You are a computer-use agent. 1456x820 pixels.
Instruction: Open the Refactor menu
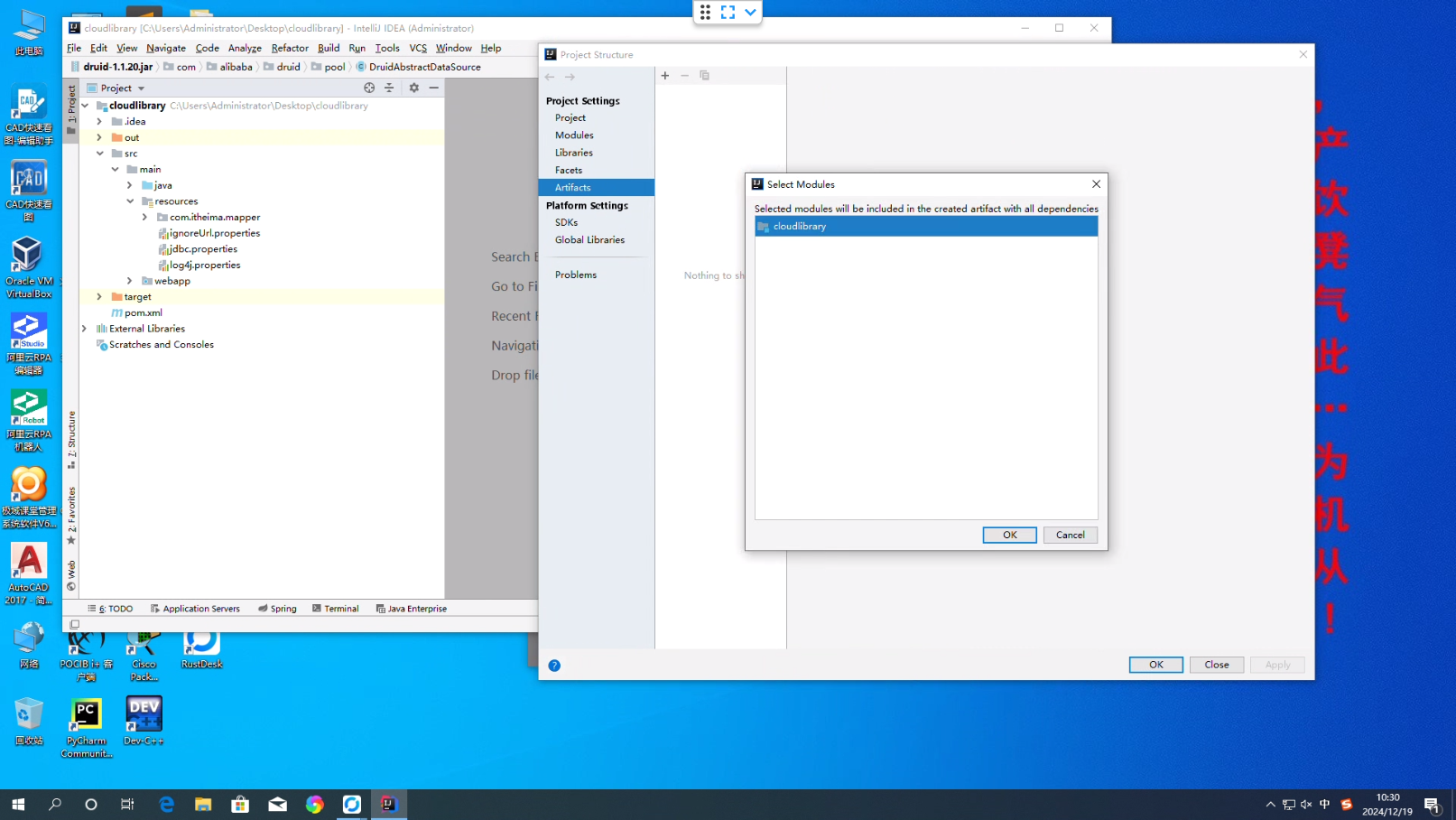click(290, 48)
